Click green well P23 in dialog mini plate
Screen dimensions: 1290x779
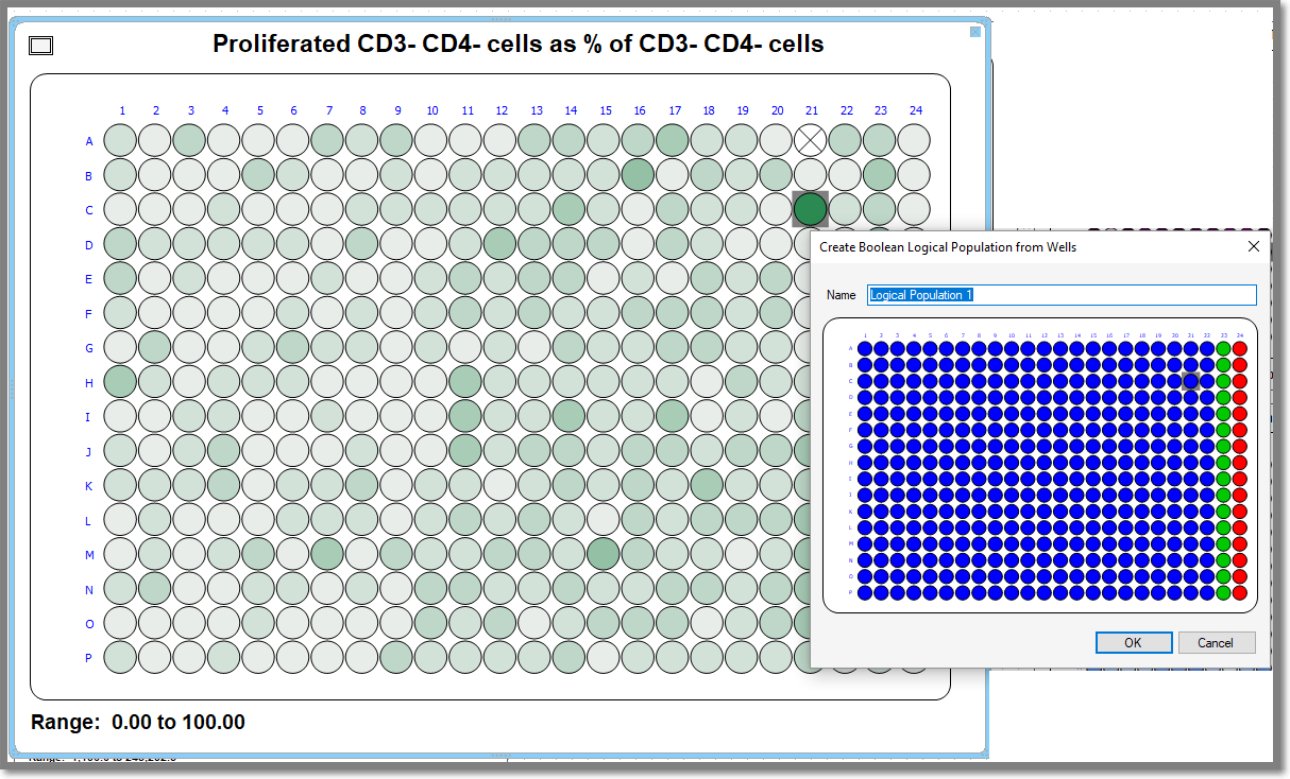click(x=1224, y=592)
